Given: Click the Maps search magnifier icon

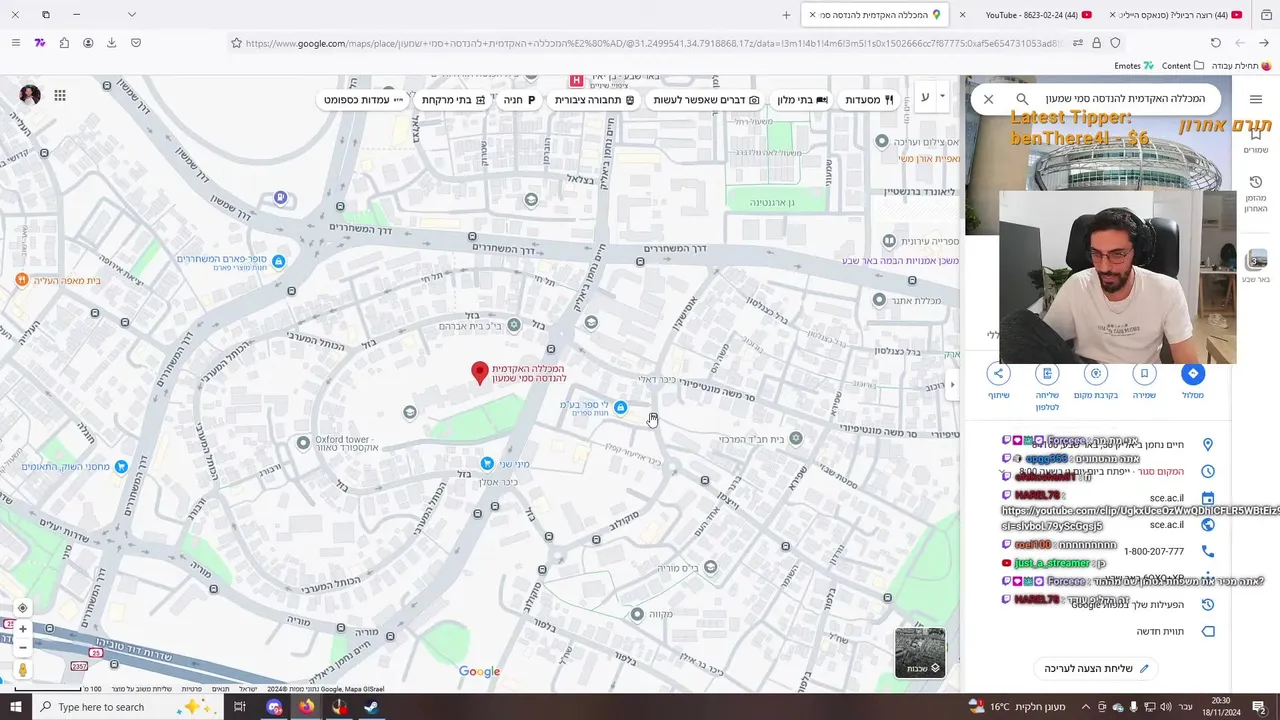Looking at the screenshot, I should [1022, 99].
